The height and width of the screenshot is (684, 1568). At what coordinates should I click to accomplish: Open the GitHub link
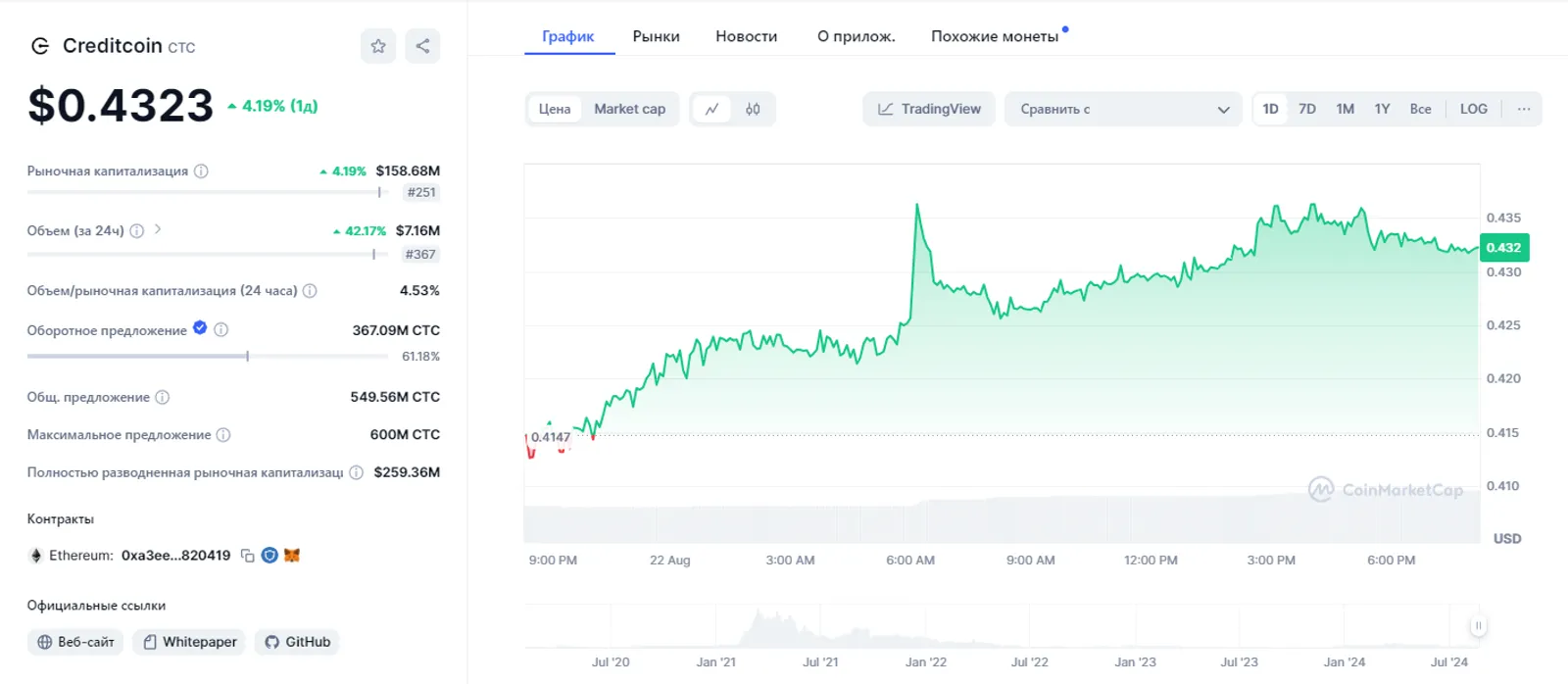coord(297,642)
